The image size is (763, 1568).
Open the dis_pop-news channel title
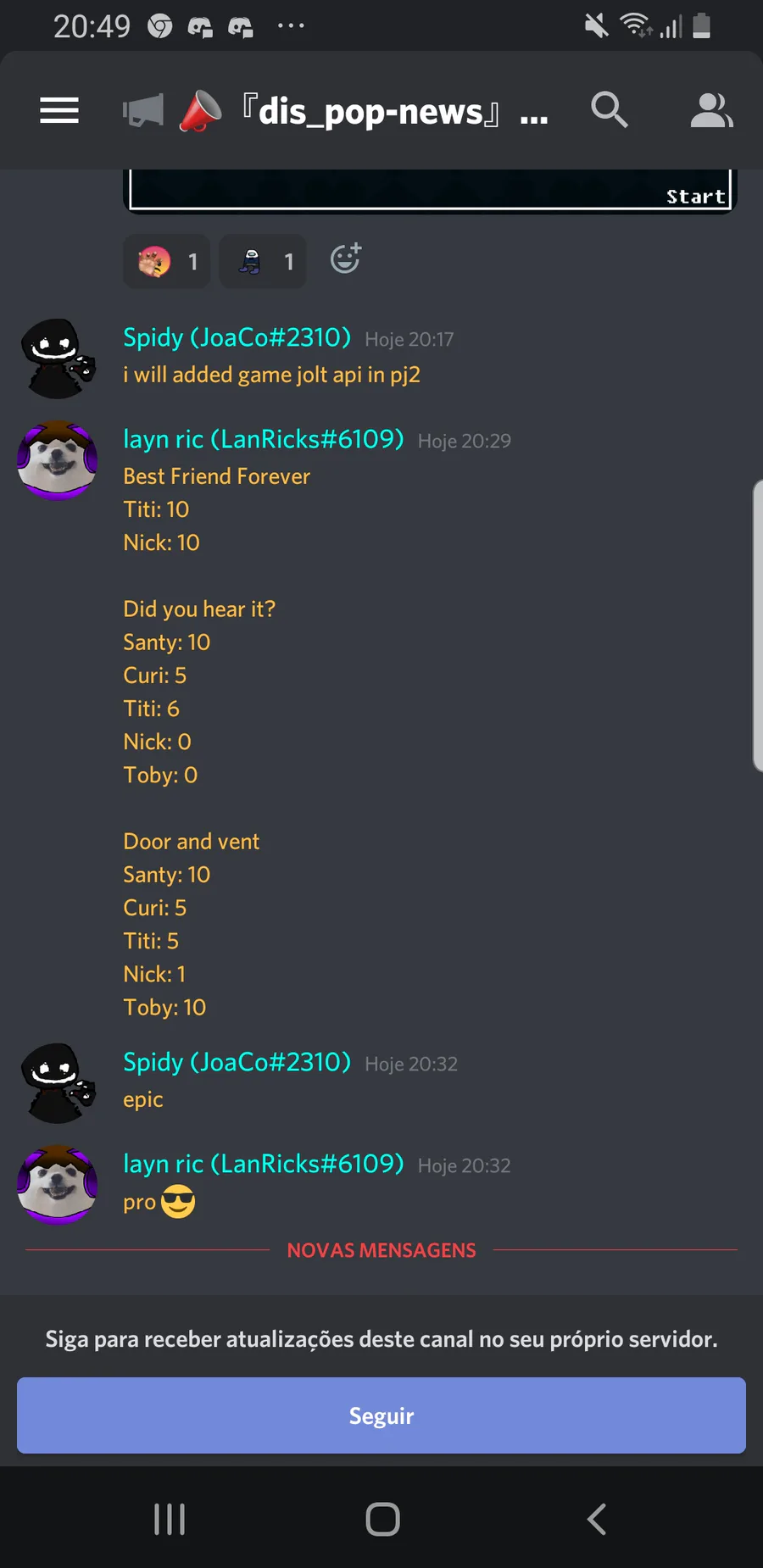point(370,111)
